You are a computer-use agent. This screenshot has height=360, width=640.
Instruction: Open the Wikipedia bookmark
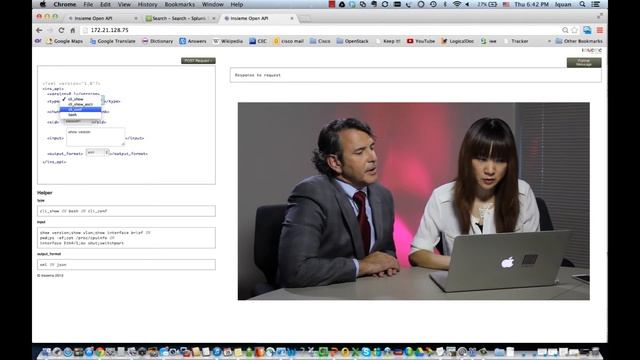pos(228,41)
